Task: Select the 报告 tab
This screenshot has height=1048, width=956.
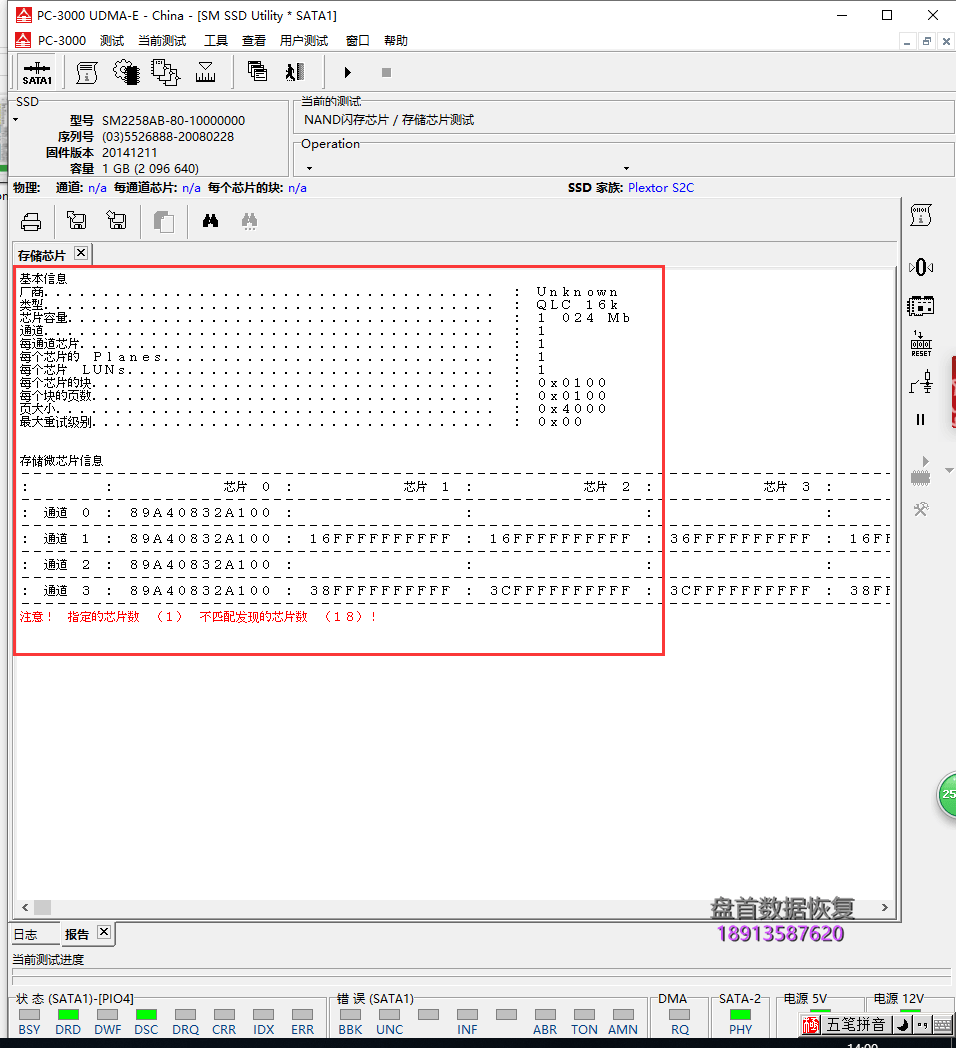Action: point(76,934)
